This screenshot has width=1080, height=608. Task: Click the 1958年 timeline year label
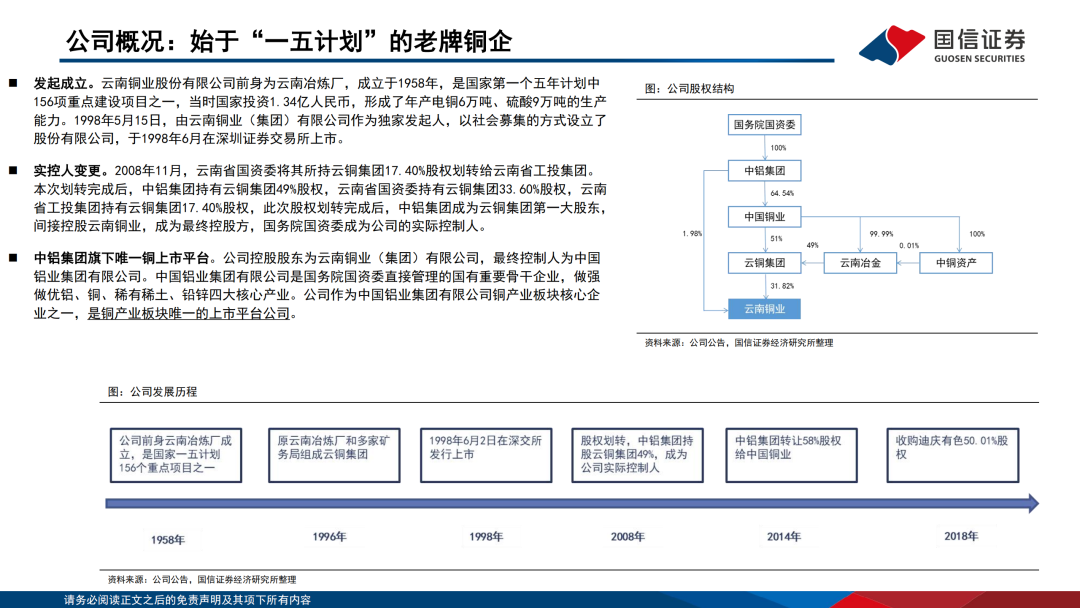(x=168, y=541)
